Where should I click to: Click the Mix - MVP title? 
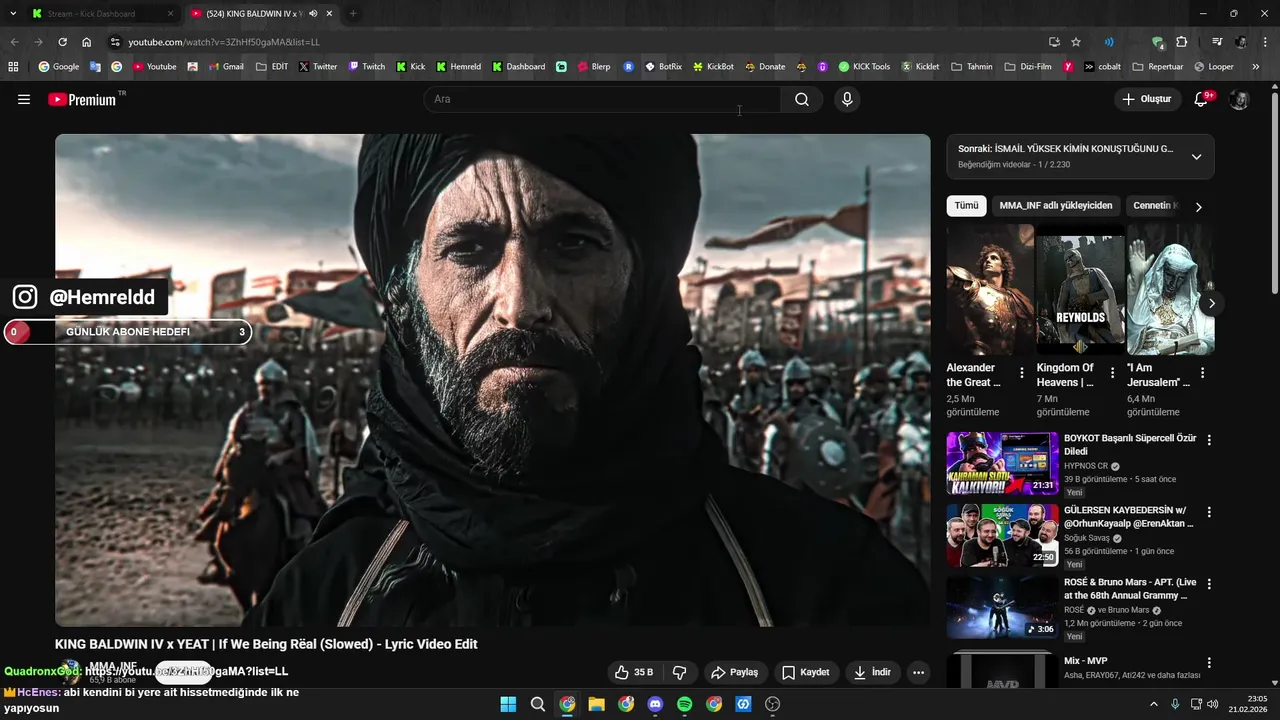1085,661
